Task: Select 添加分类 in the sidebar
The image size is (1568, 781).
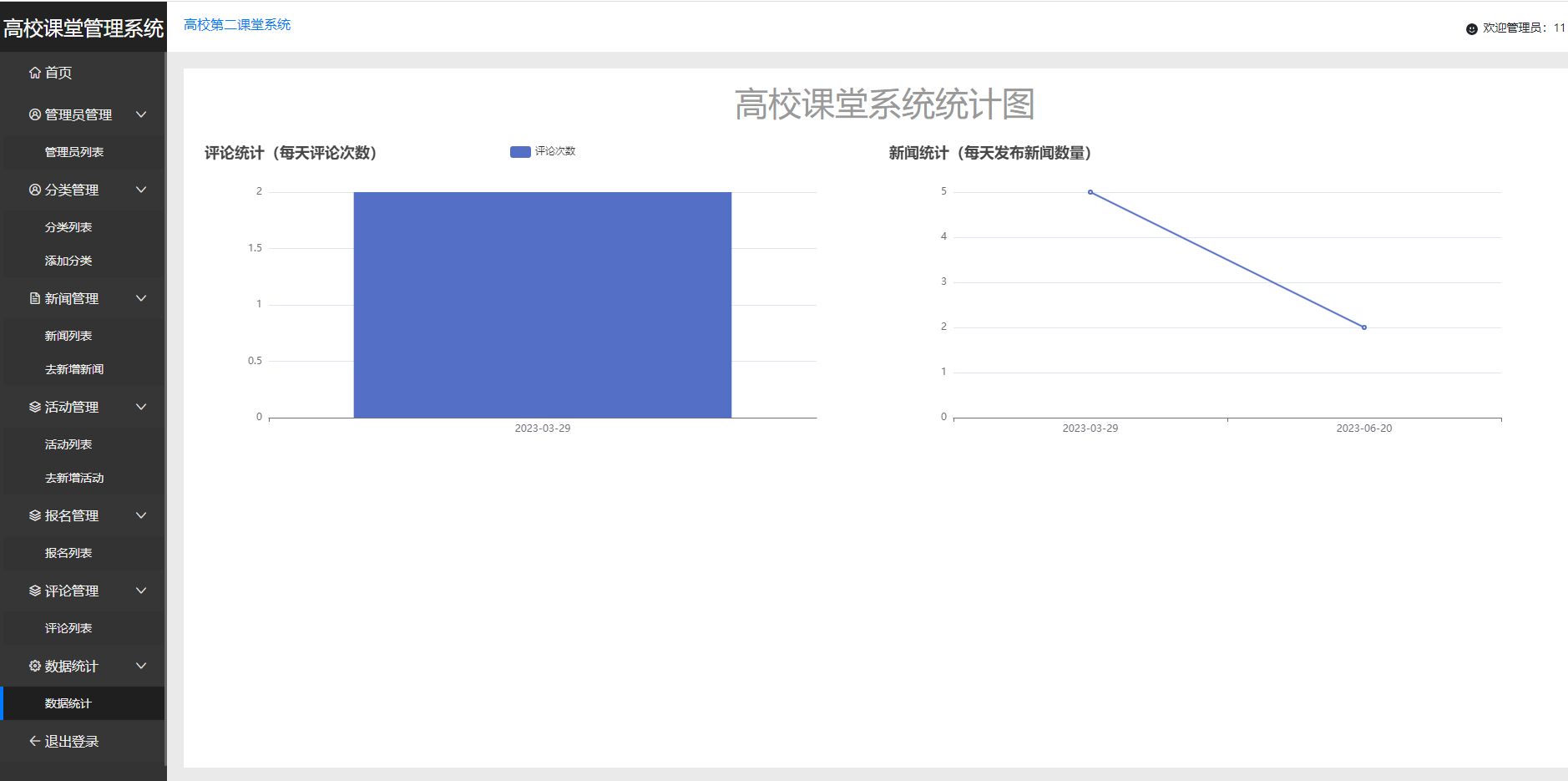Action: 83,261
